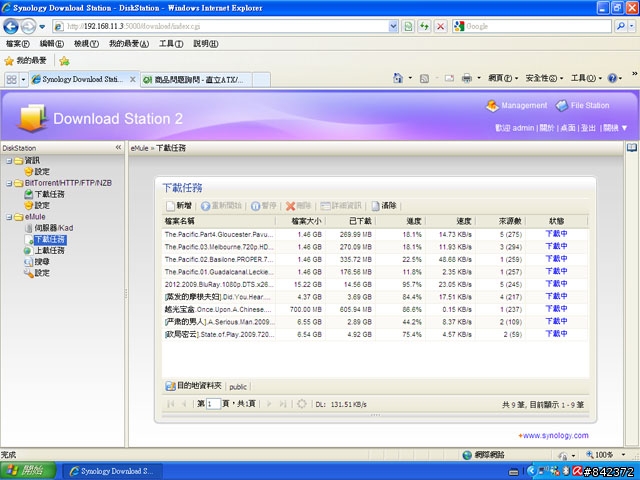Click the Windows 開始 Start button
This screenshot has width=640, height=480.
(28, 471)
